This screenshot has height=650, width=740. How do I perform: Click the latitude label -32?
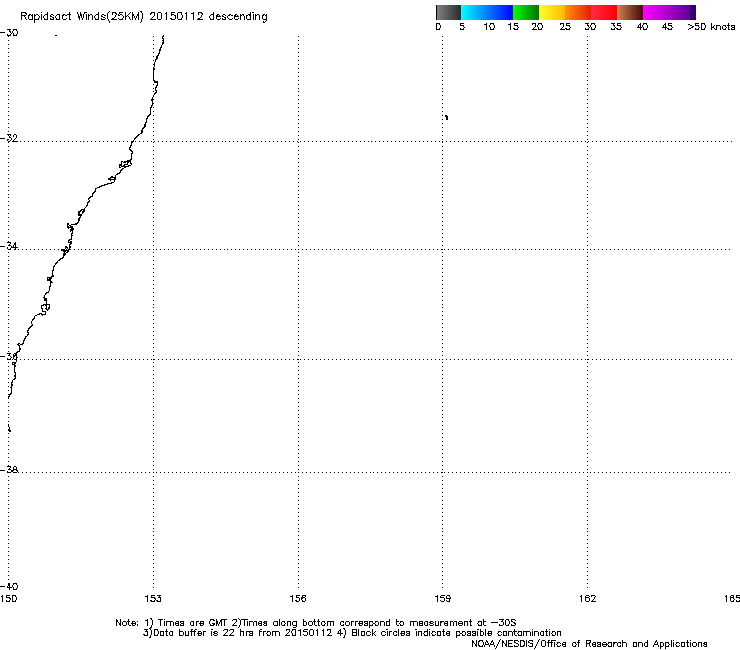[x=9, y=138]
